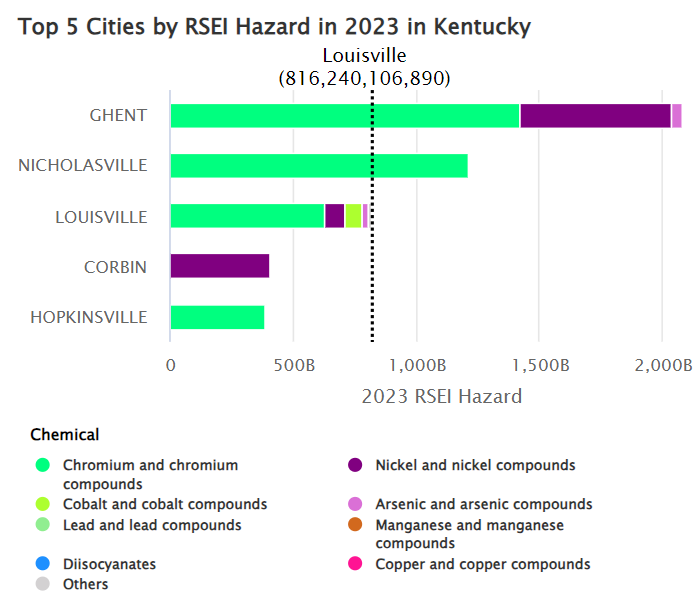Click the Louisville reference line annotation
The width and height of the screenshot is (697, 607).
pos(364,66)
